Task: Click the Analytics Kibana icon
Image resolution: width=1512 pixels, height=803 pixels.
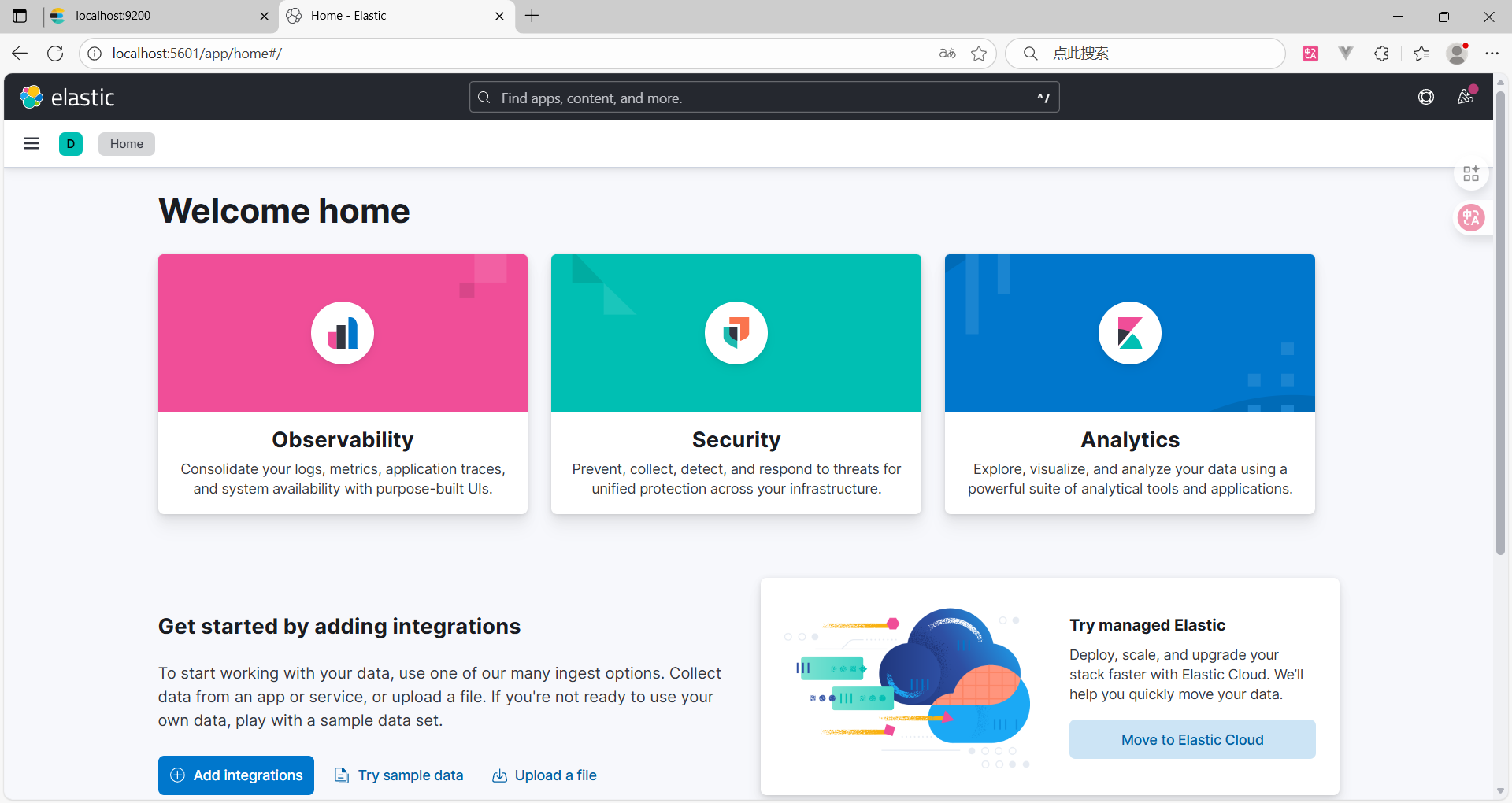Action: point(1130,333)
